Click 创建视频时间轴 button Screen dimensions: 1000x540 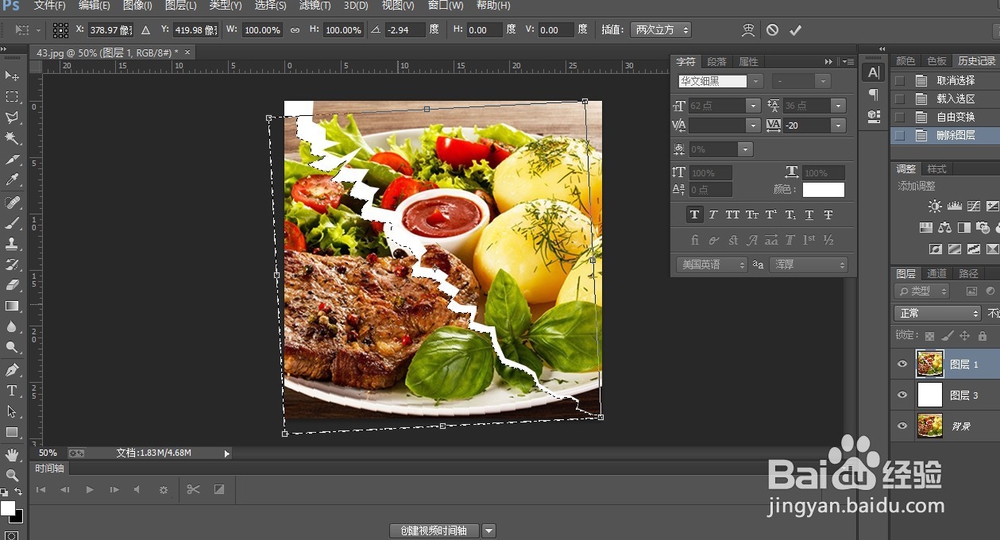pos(434,530)
